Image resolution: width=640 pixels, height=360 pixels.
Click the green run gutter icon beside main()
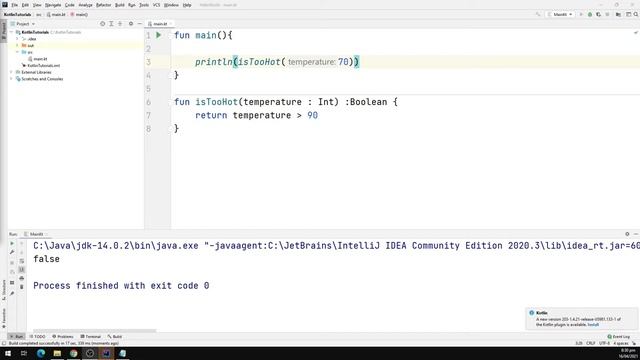point(158,35)
